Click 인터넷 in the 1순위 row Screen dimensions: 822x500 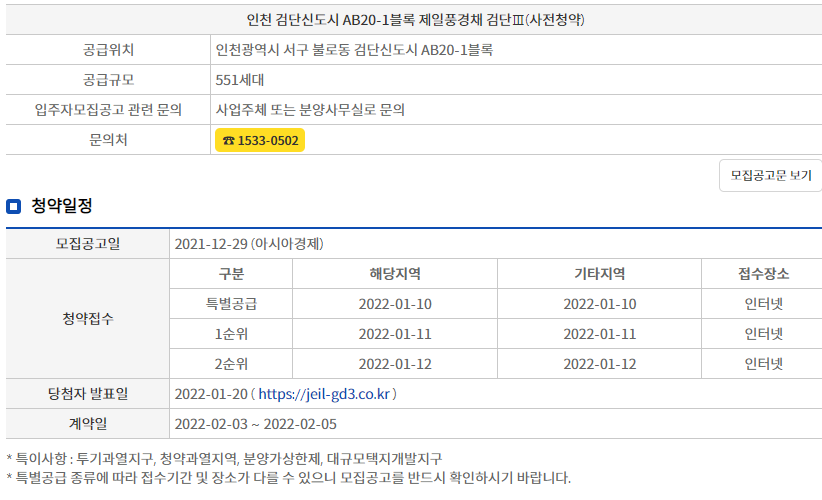(763, 334)
